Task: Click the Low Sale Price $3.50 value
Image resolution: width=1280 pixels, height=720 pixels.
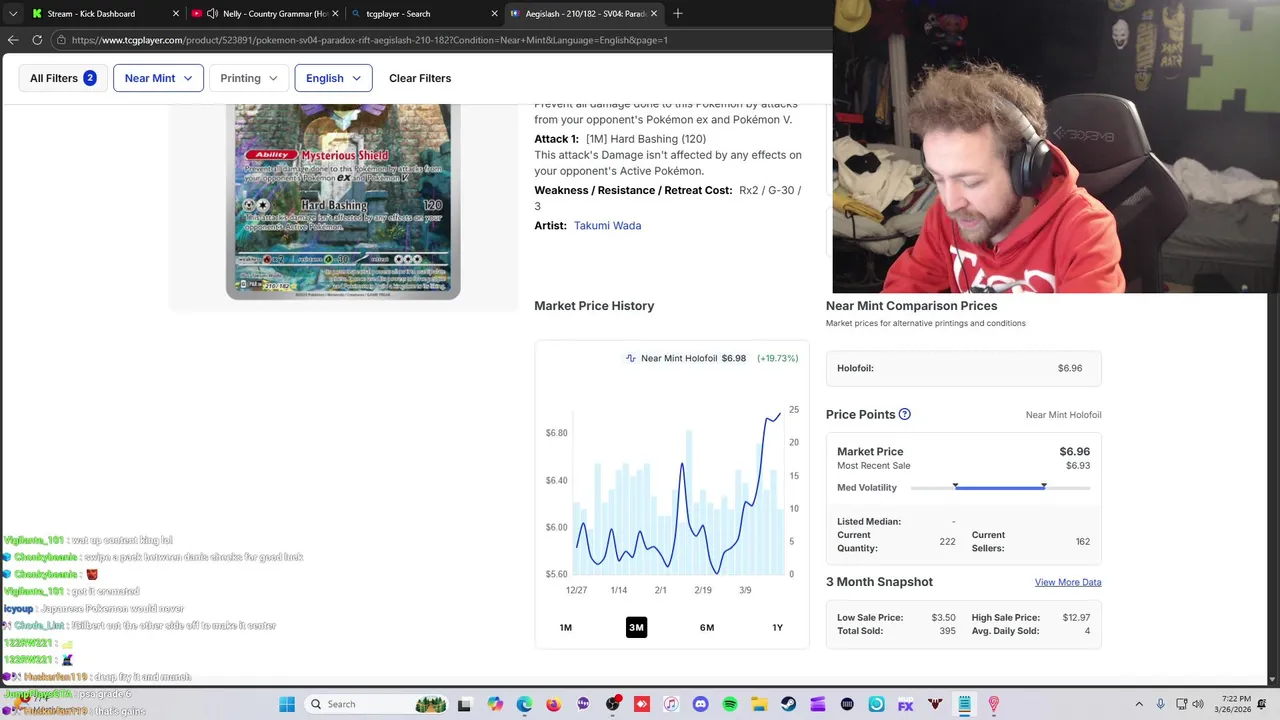Action: 943,618
